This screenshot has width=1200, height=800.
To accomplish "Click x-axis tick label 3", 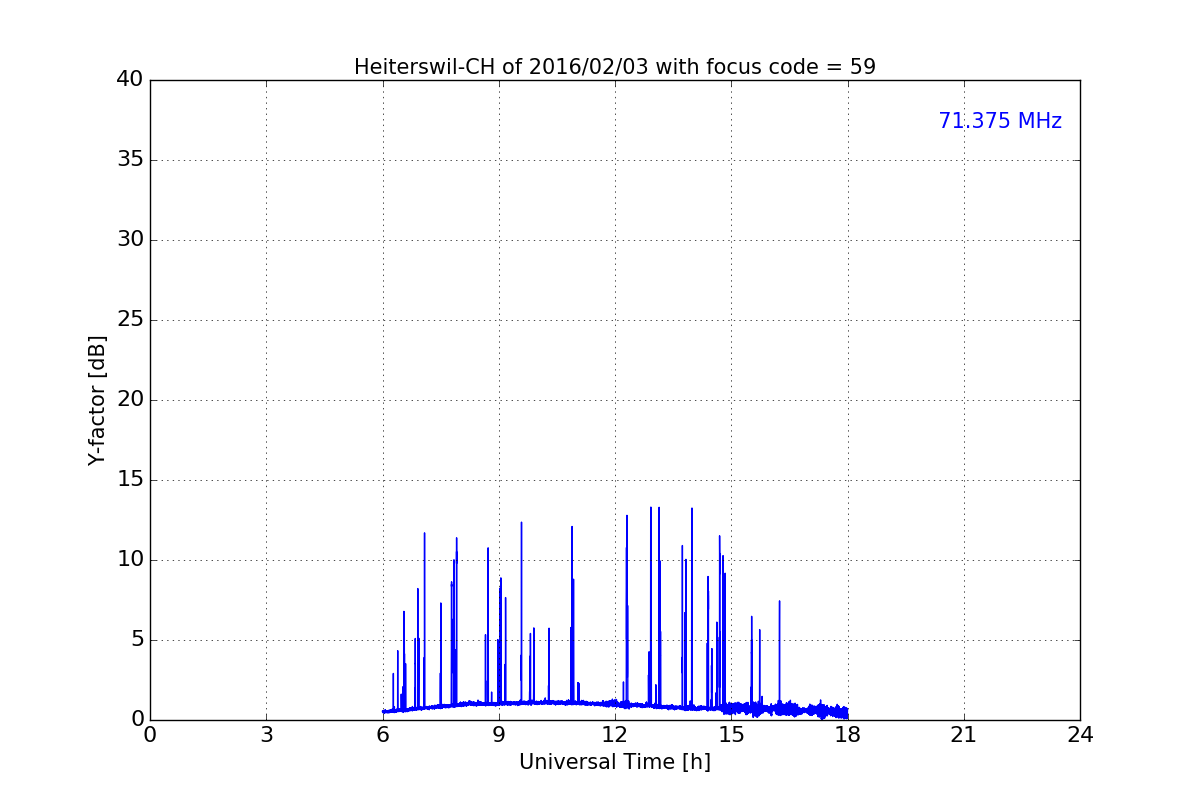I will click(266, 735).
